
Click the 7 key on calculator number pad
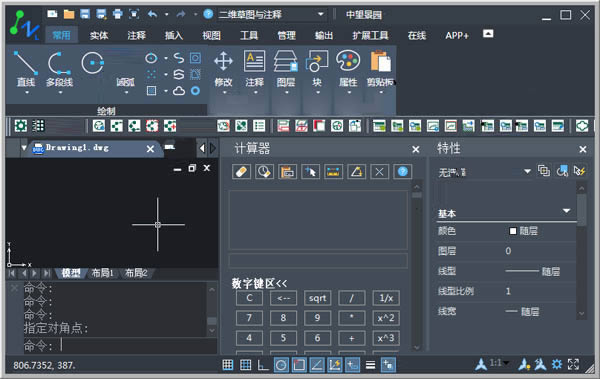(x=249, y=318)
